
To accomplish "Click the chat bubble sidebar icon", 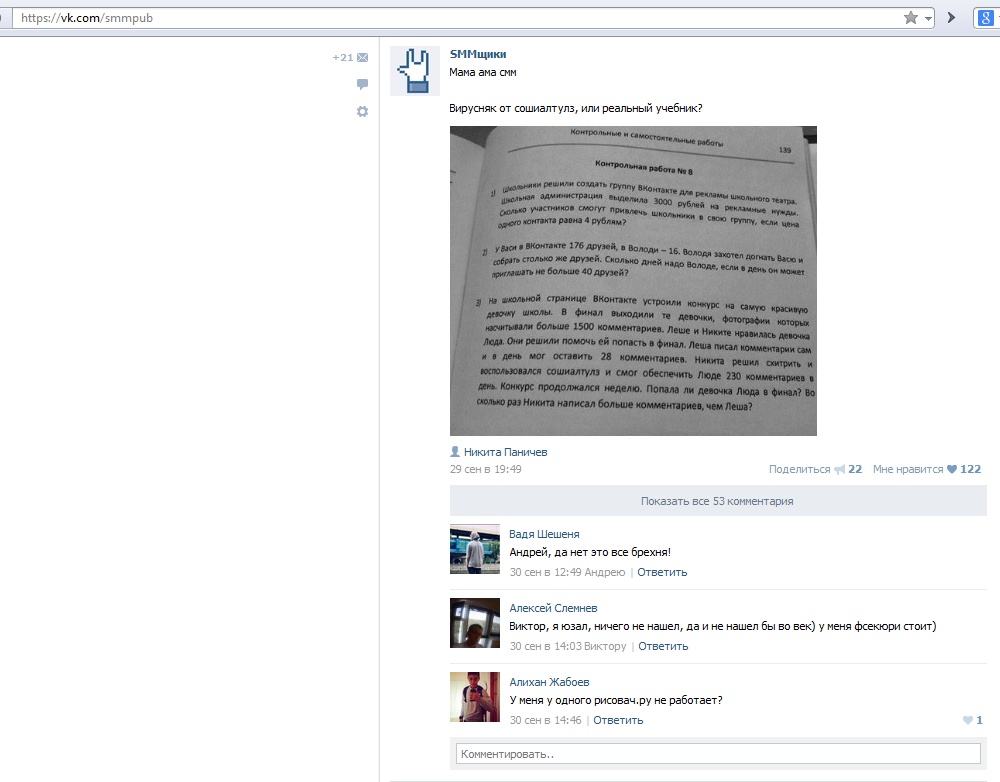I will click(362, 84).
